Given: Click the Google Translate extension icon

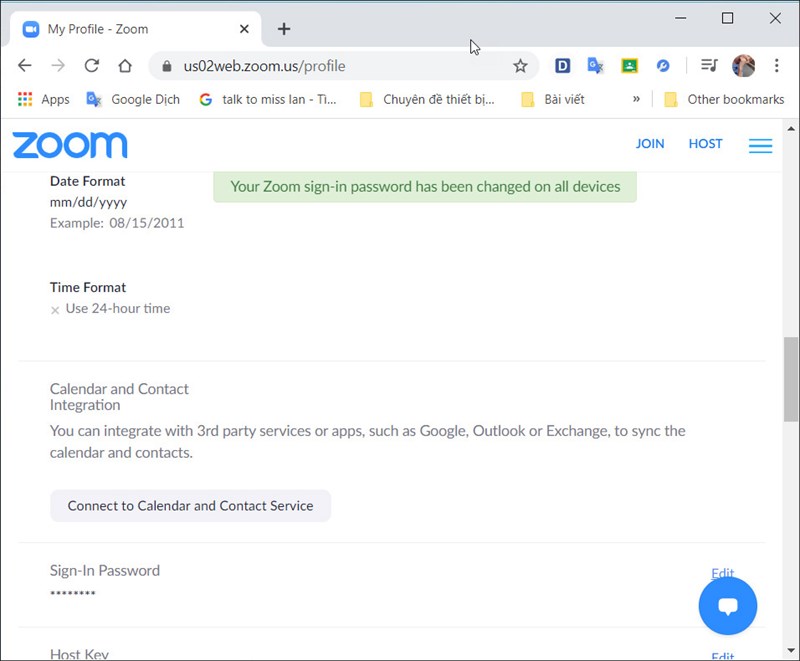Looking at the screenshot, I should [595, 66].
